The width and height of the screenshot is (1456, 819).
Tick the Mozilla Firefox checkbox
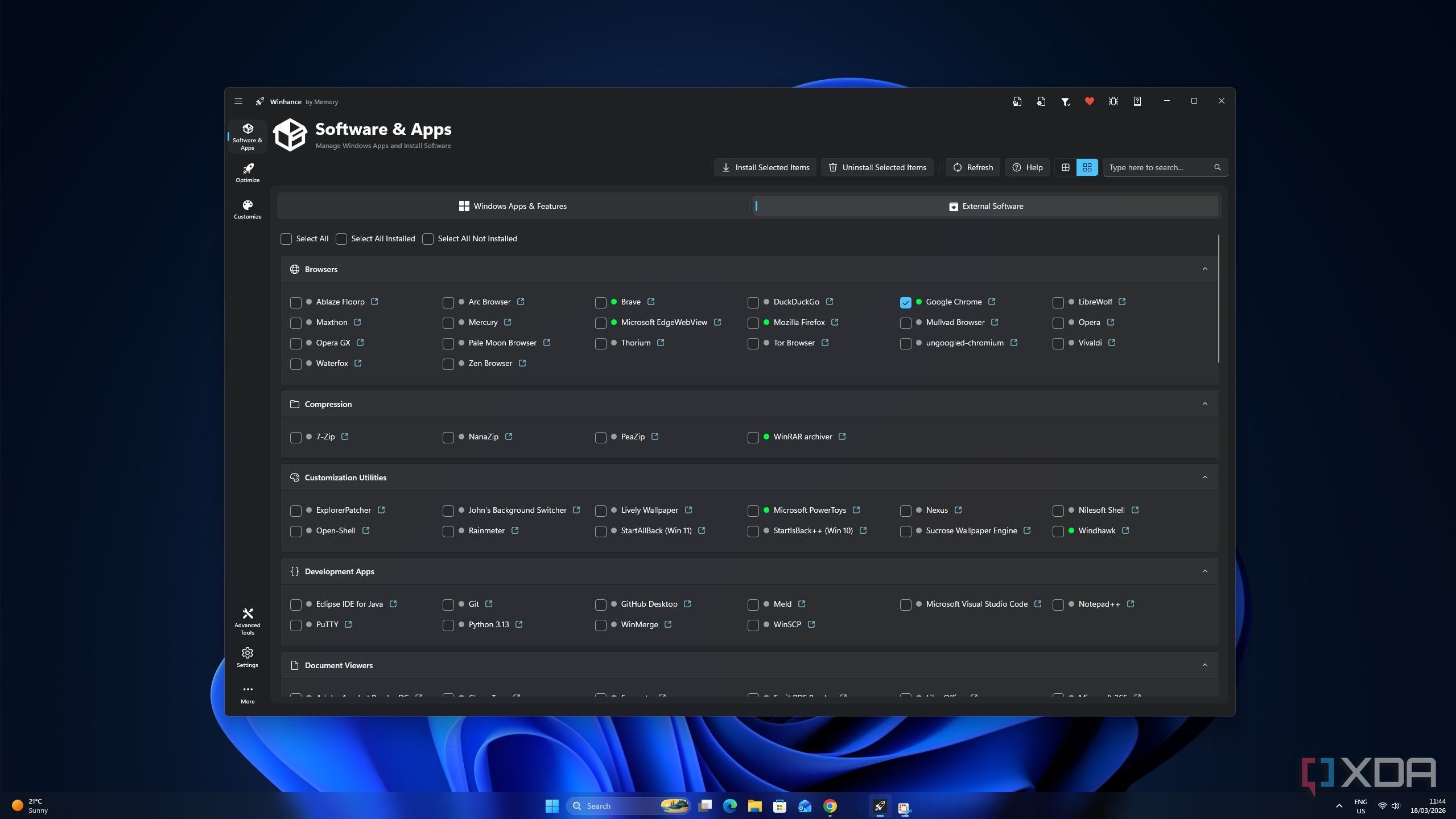pos(753,323)
